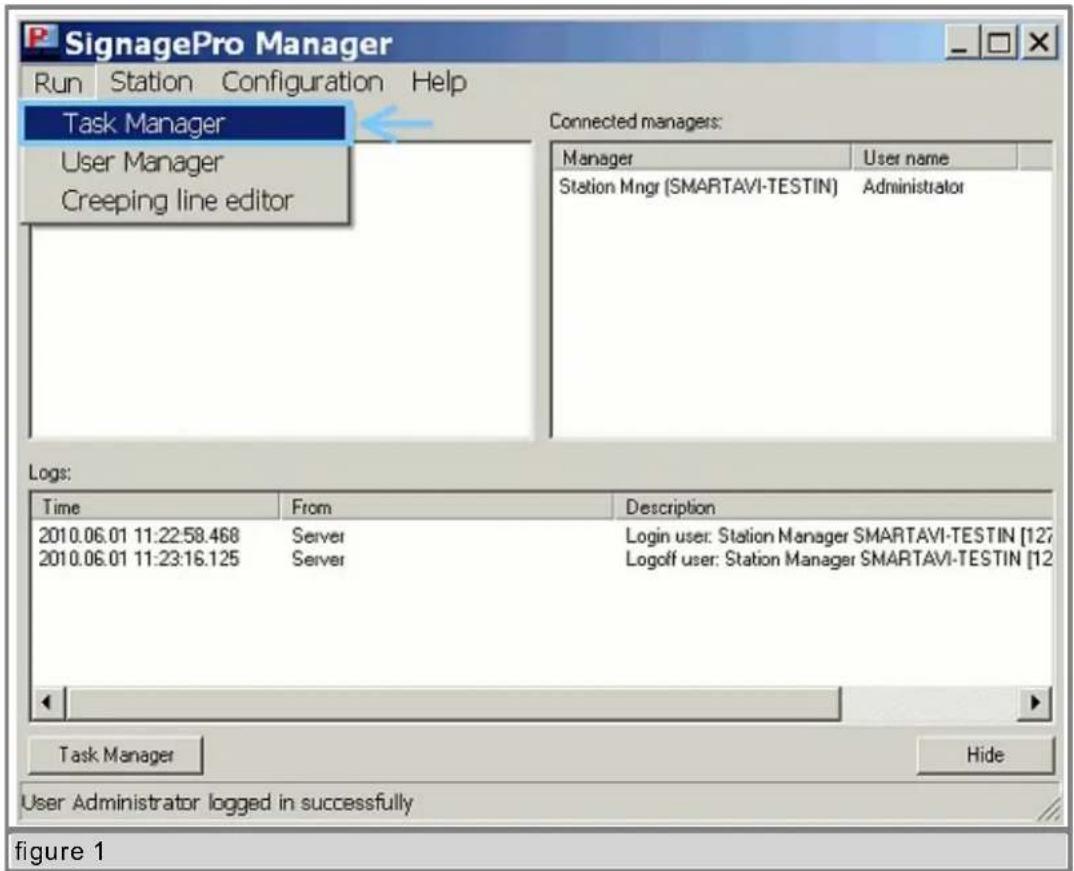
Task: Select log entry 2010.06.01 11:22:58.468
Action: pyautogui.click(x=138, y=535)
